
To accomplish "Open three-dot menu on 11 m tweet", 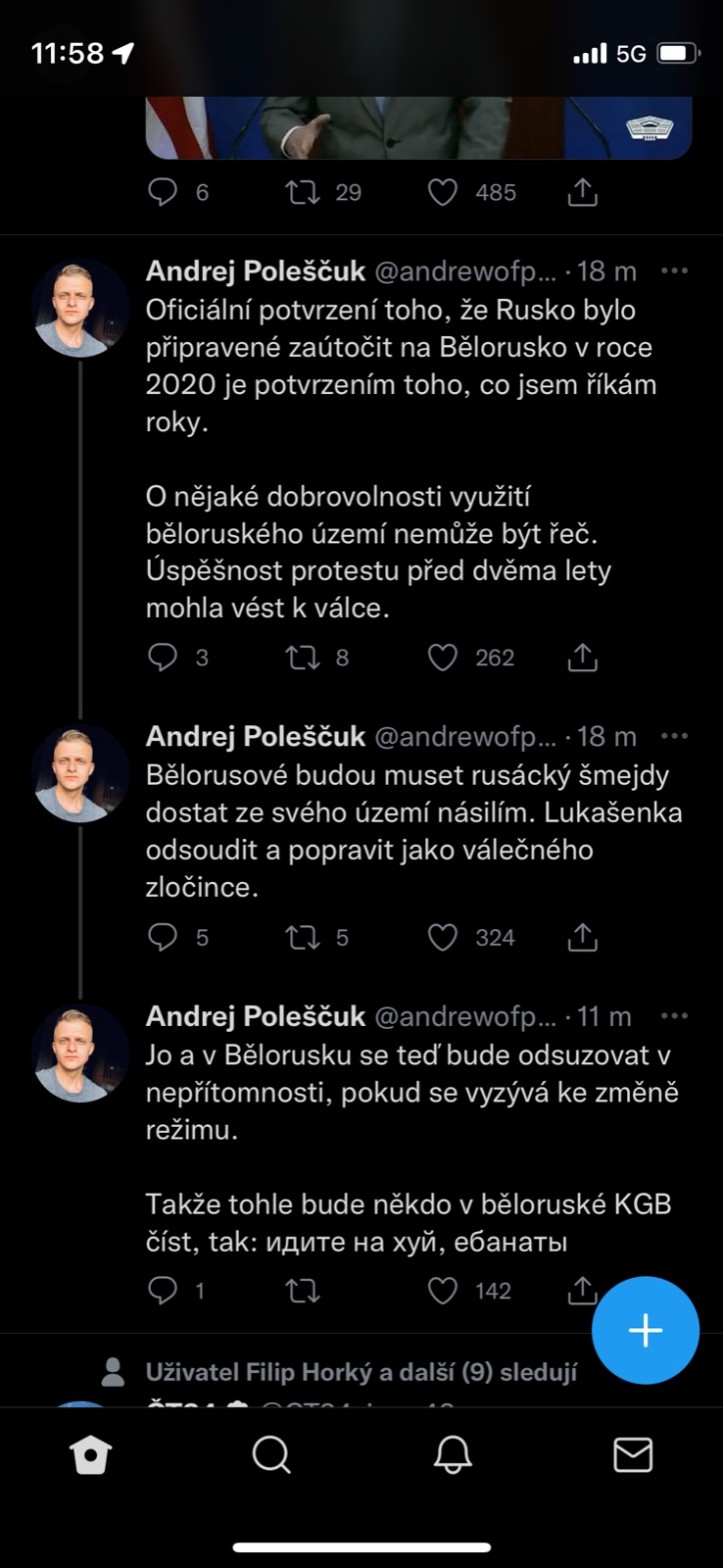I will (x=675, y=1016).
